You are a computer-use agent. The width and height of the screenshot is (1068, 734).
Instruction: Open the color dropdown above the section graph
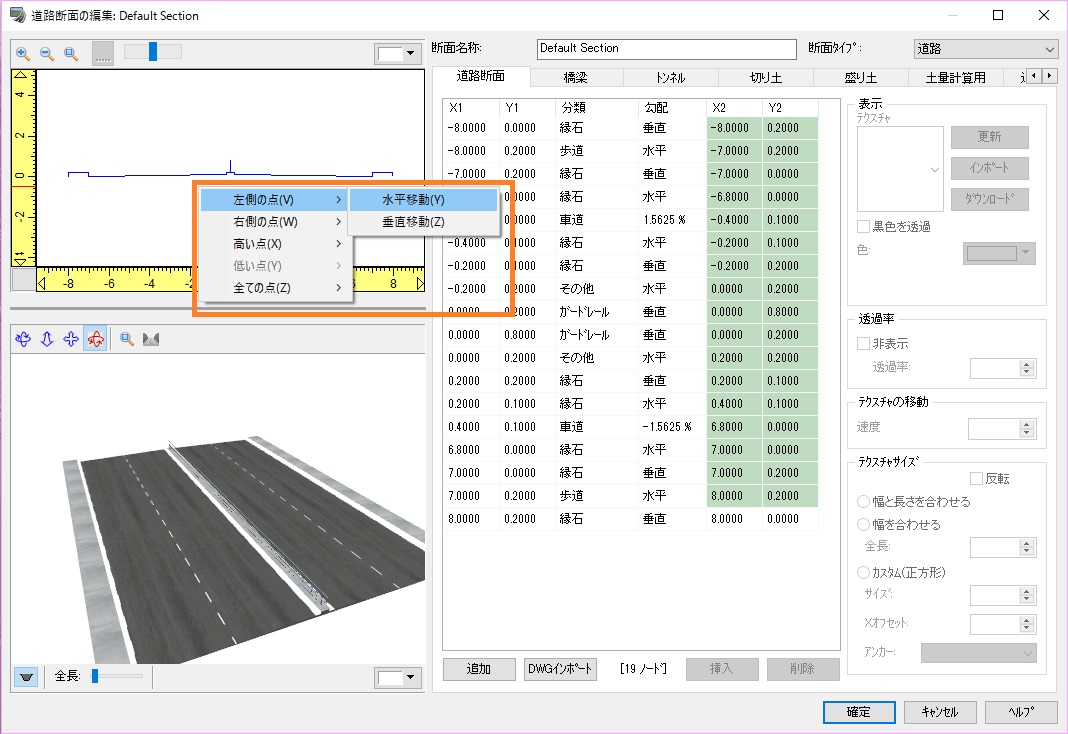click(x=397, y=54)
